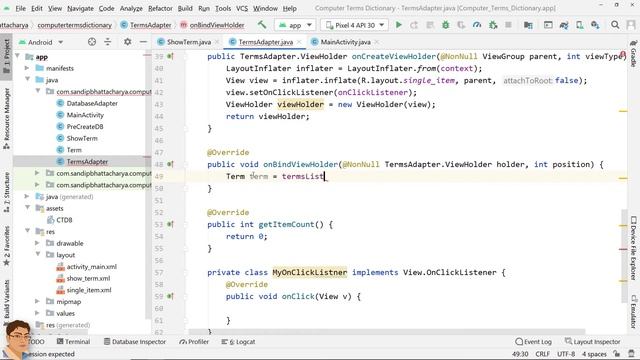Screen dimensions: 640x360
Task: Select CTDB file in assets
Action: click(60, 220)
